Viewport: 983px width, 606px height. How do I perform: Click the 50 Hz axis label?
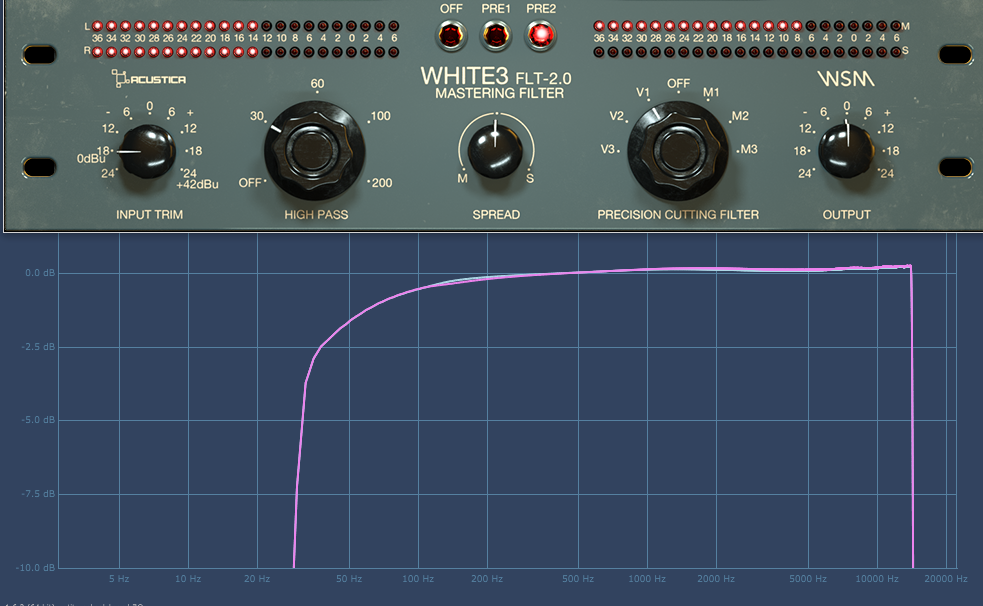click(x=349, y=578)
